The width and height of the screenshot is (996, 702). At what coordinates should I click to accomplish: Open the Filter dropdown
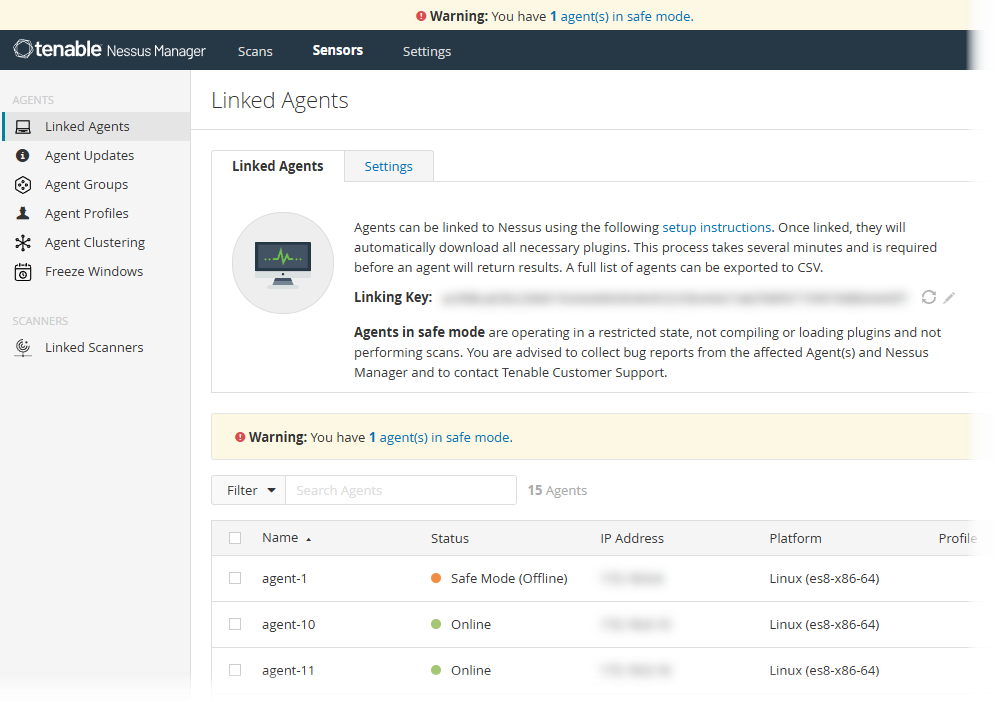pos(248,490)
